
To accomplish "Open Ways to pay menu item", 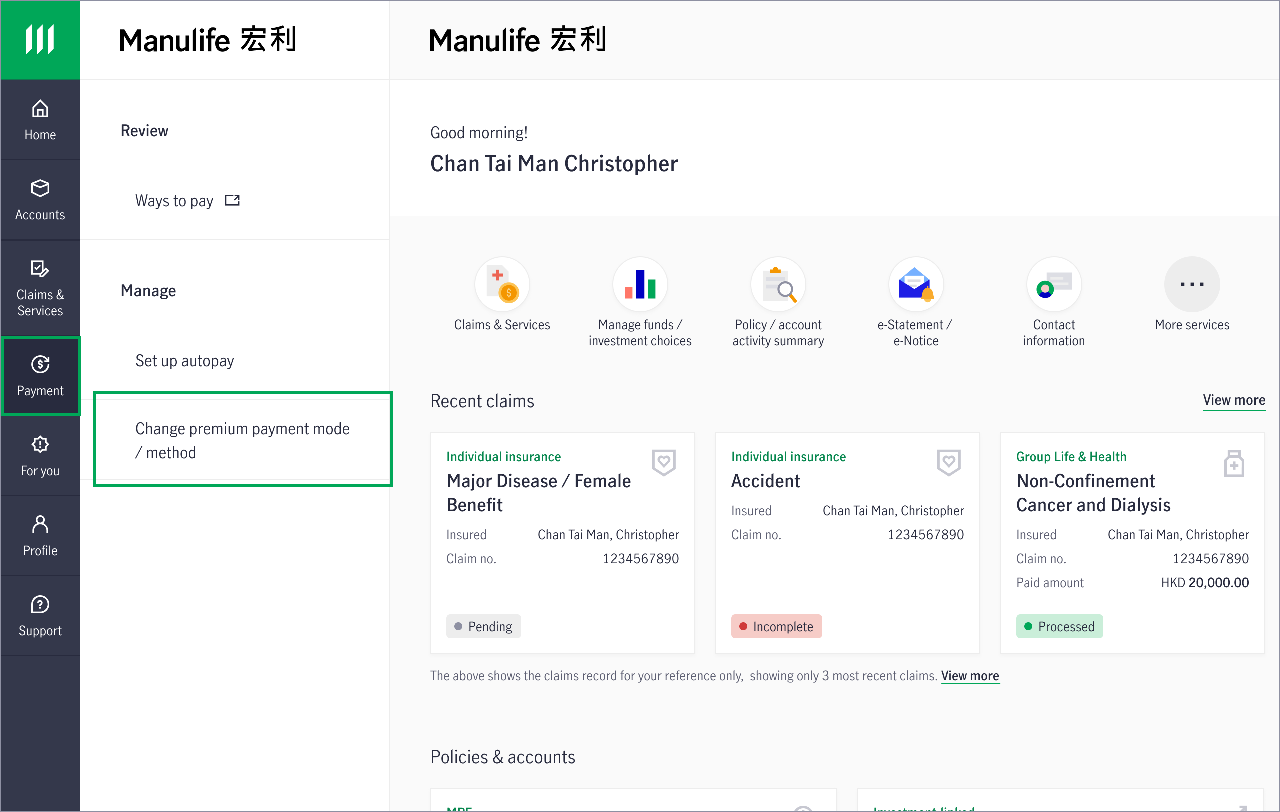I will pos(188,200).
